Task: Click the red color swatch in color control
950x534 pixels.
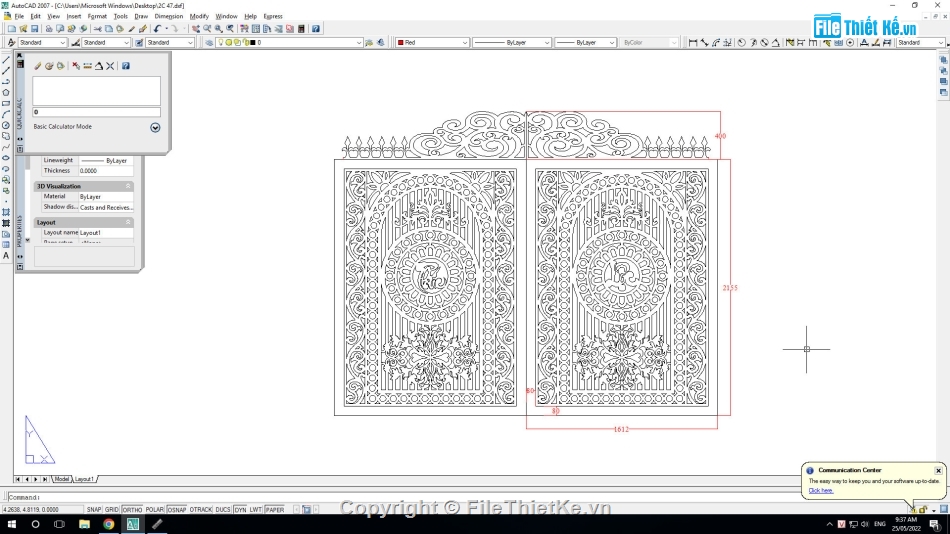Action: coord(400,42)
